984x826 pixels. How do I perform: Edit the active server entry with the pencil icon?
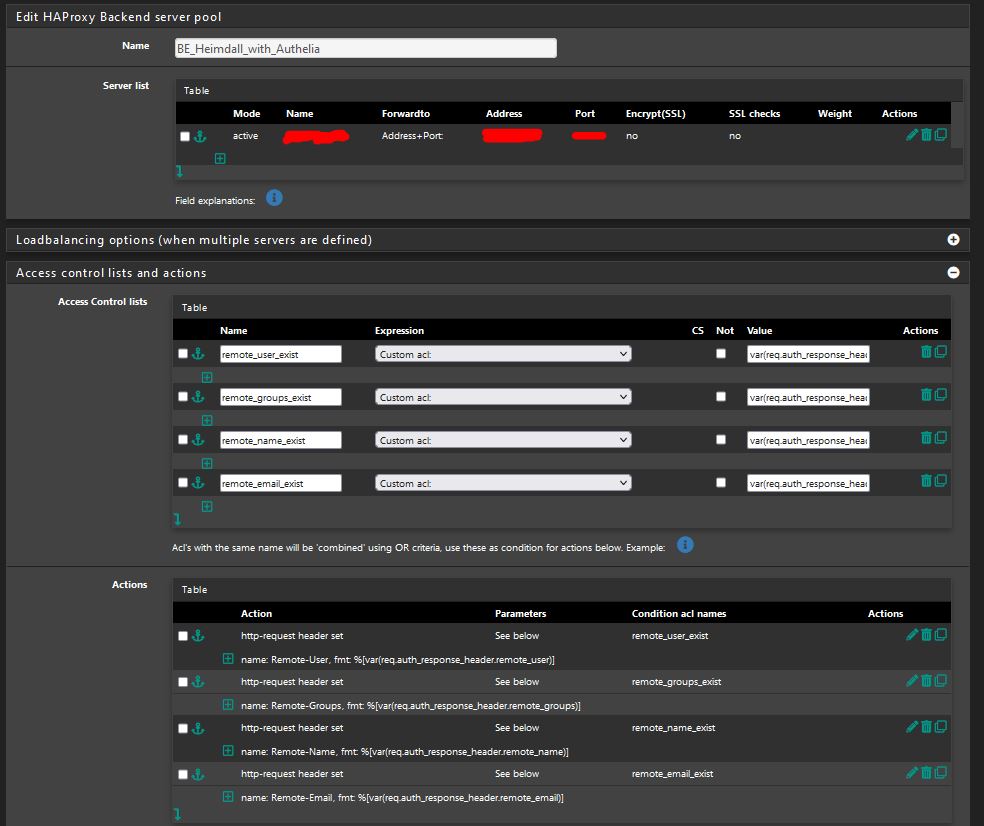click(911, 134)
